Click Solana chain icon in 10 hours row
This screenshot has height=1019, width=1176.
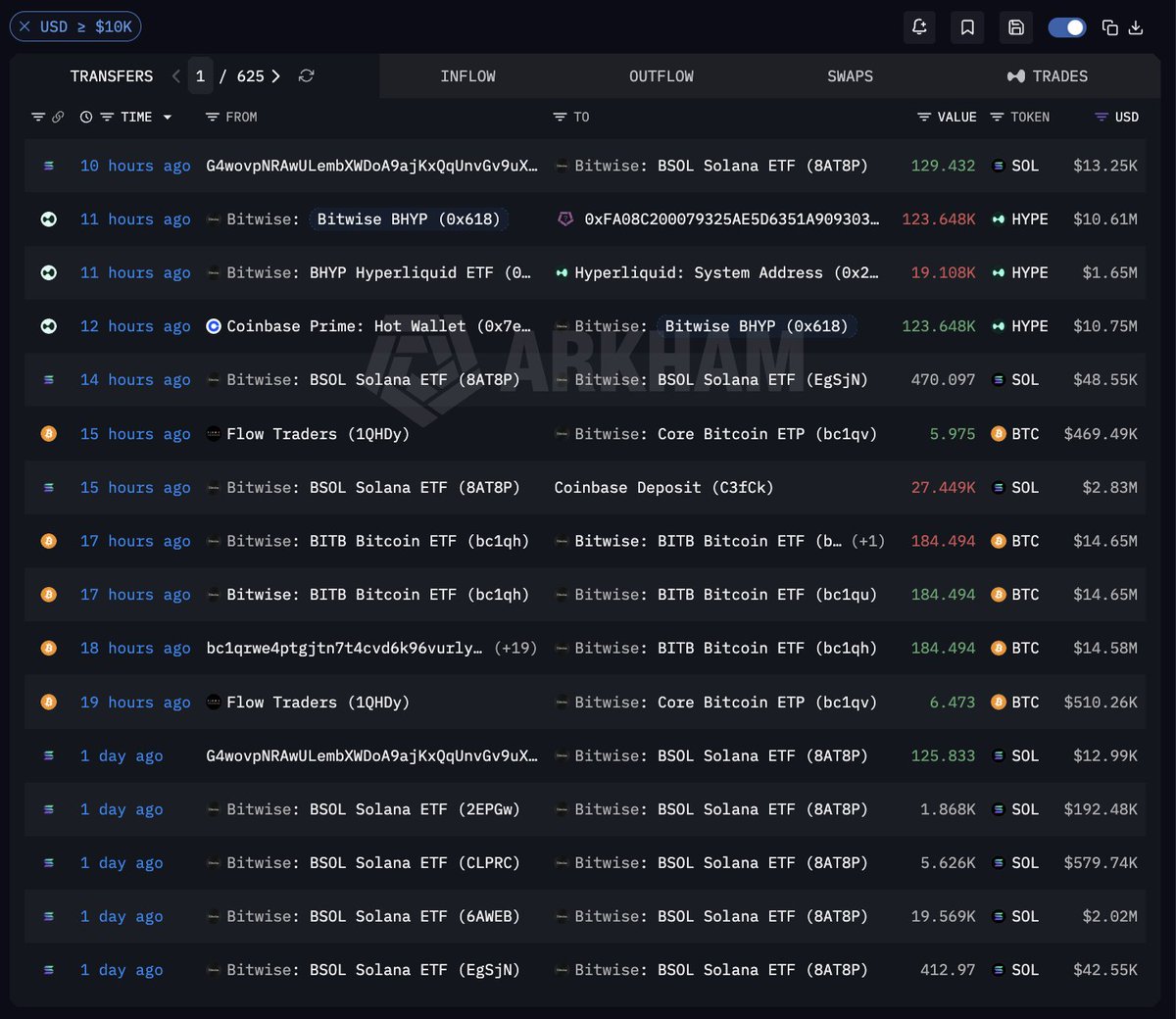48,166
